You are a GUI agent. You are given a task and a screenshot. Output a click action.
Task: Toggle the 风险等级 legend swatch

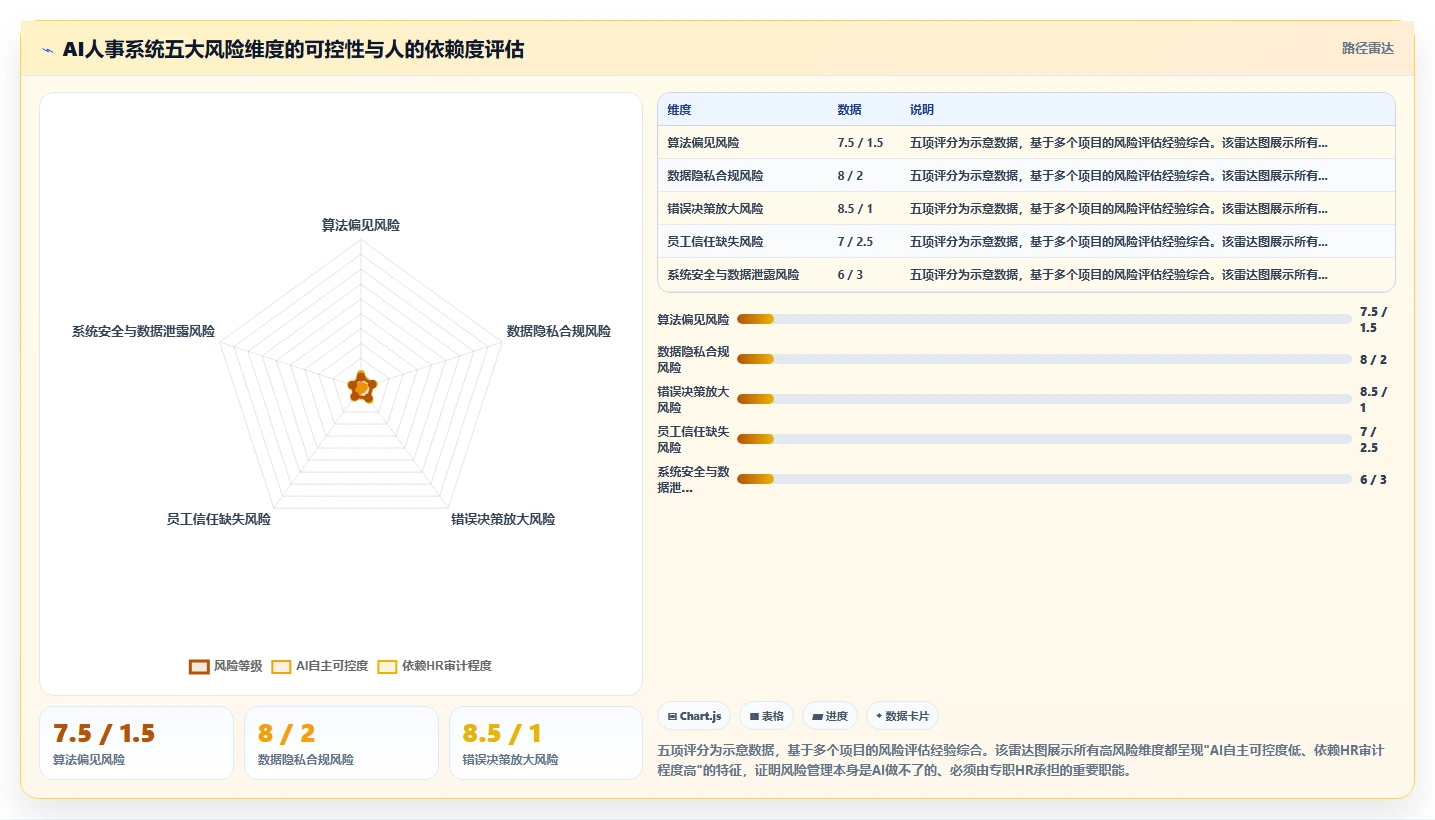point(199,666)
